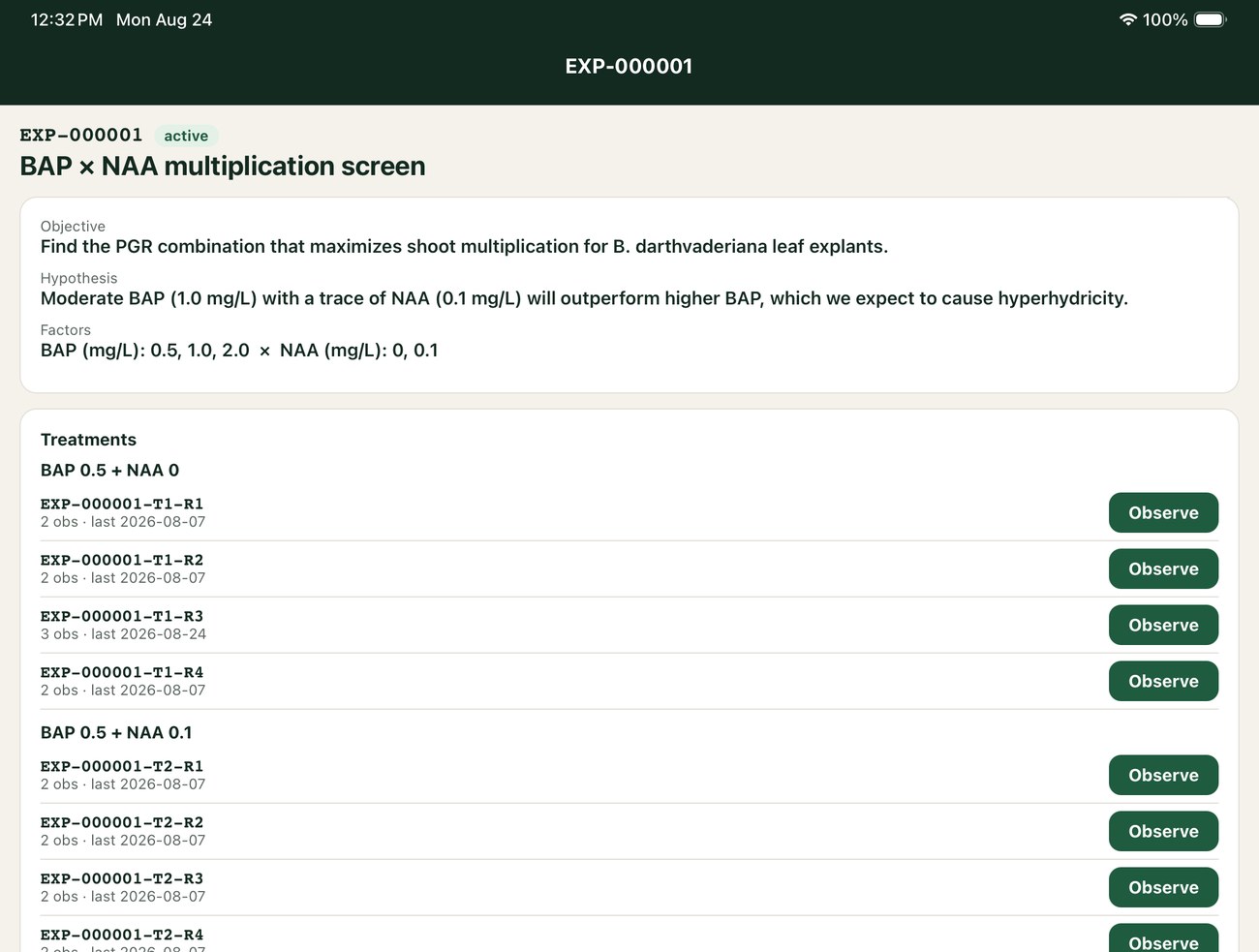Select replicate label EXP-000001-T2-R3
Image resolution: width=1259 pixels, height=952 pixels.
122,878
